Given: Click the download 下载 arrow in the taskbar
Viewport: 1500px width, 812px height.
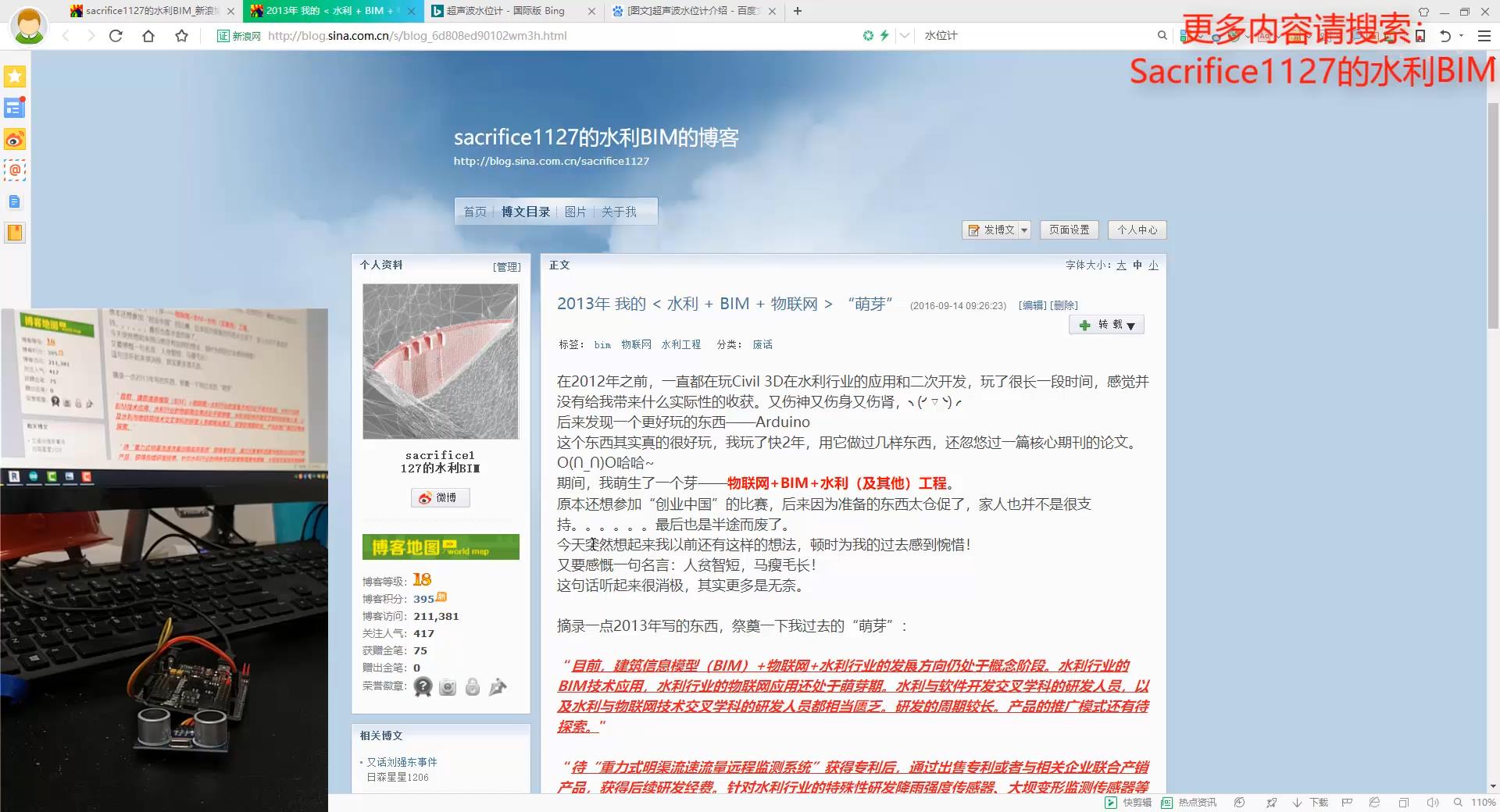Looking at the screenshot, I should (x=1297, y=802).
